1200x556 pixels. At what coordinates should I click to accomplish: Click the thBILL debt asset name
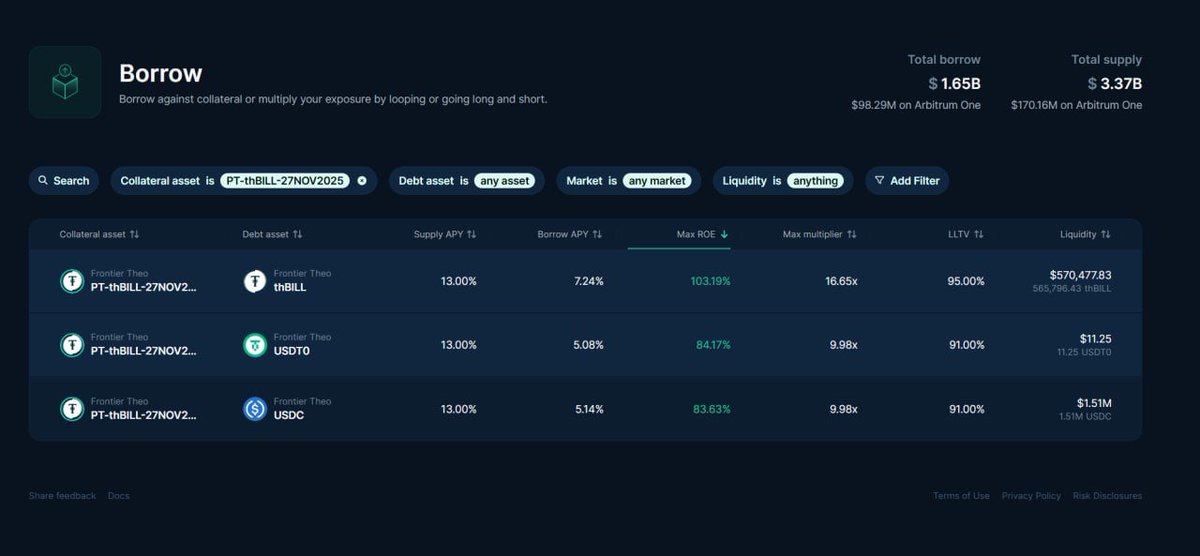[x=290, y=287]
